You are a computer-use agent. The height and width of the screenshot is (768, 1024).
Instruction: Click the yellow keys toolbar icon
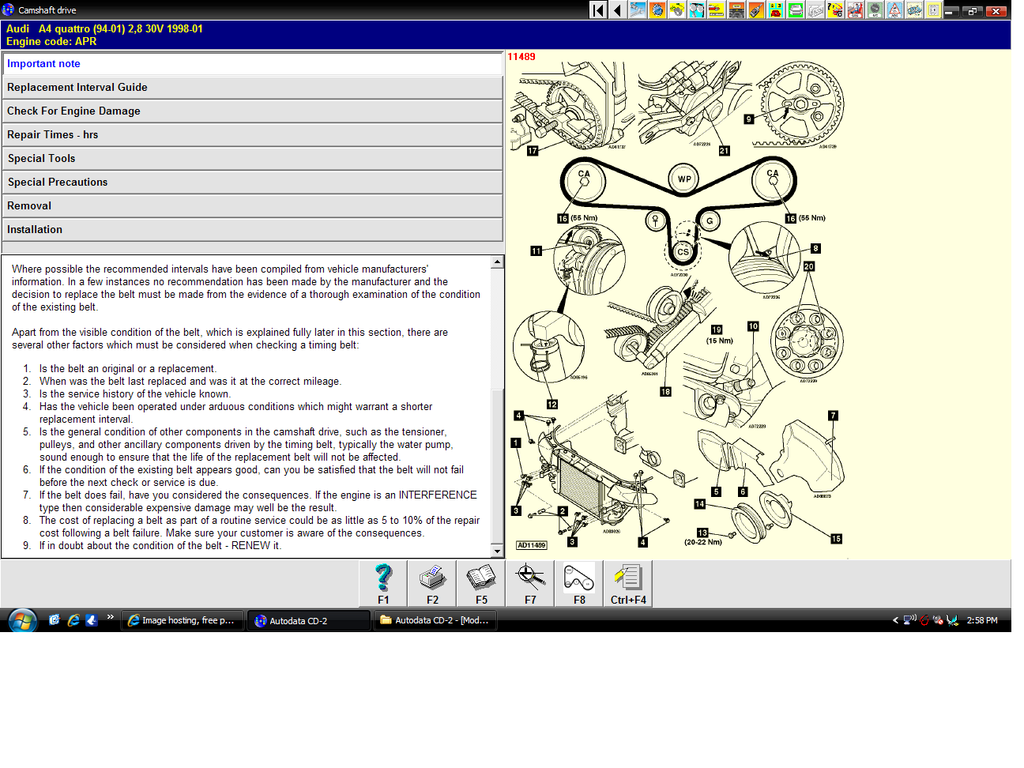pyautogui.click(x=677, y=10)
